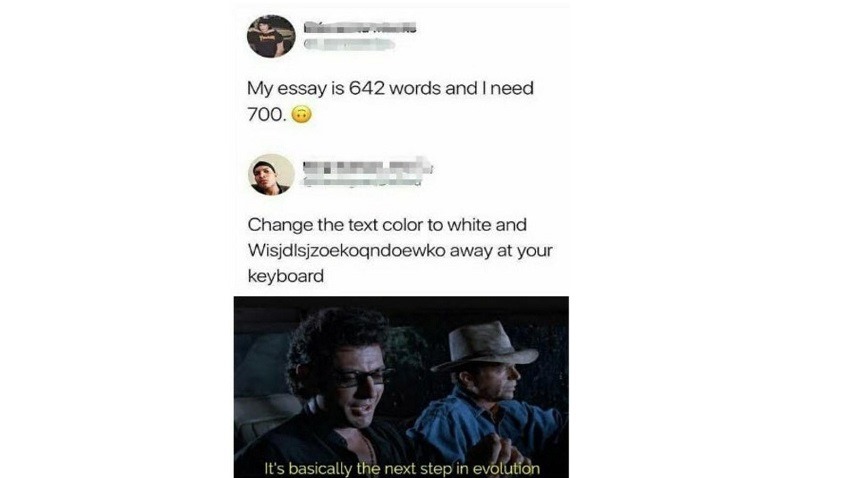The height and width of the screenshot is (478, 850).
Task: Click the cowboy hat on the right man
Action: [x=482, y=346]
